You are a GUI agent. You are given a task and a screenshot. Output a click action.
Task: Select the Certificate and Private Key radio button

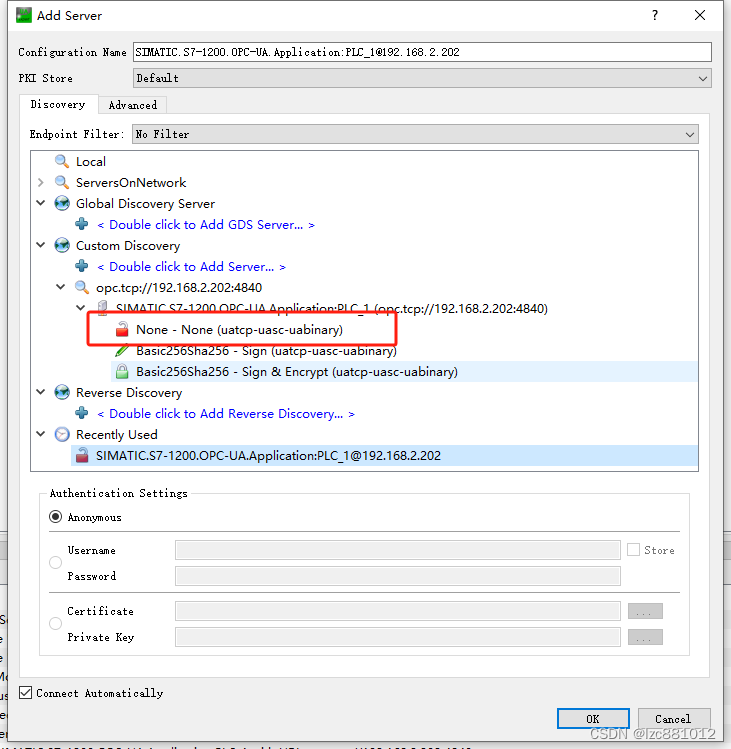point(55,623)
